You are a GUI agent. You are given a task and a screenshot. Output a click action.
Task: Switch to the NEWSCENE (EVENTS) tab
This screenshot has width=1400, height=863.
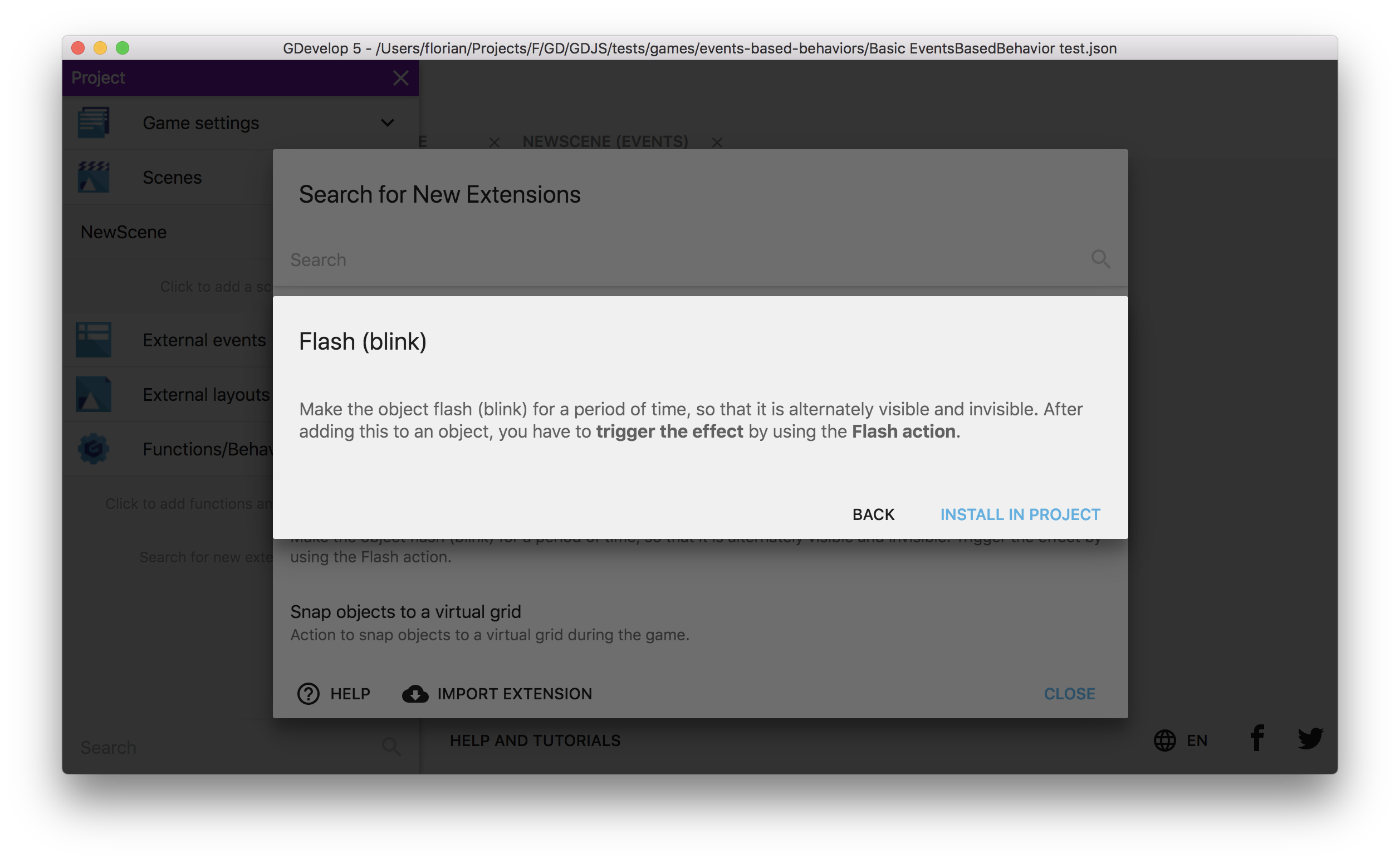tap(605, 141)
